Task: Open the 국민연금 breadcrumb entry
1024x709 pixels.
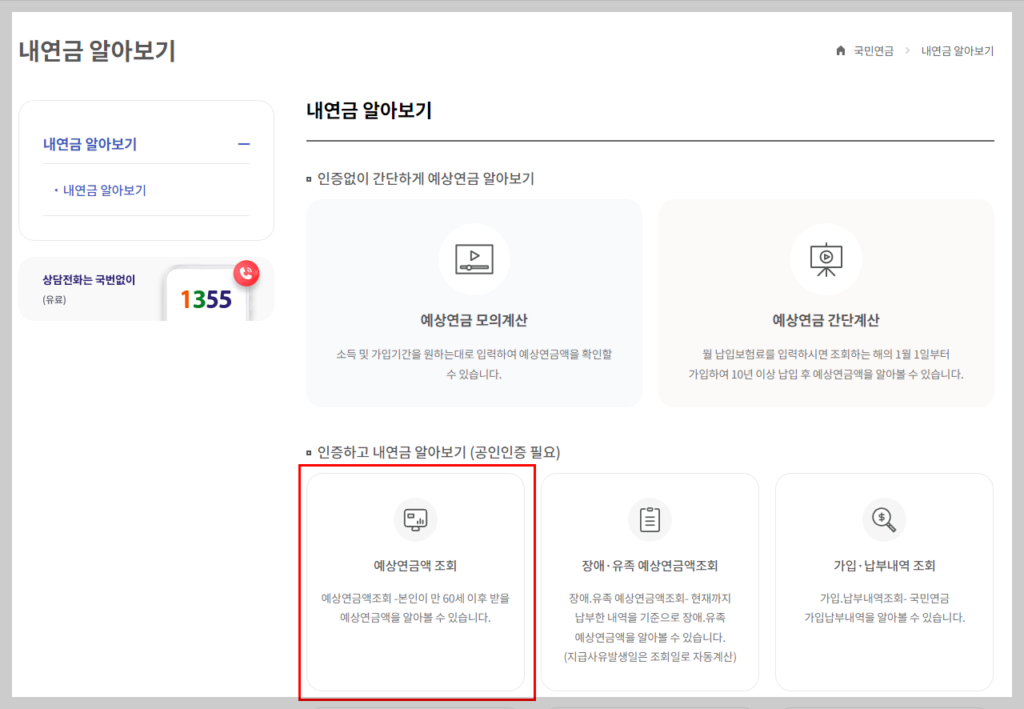Action: coord(875,50)
